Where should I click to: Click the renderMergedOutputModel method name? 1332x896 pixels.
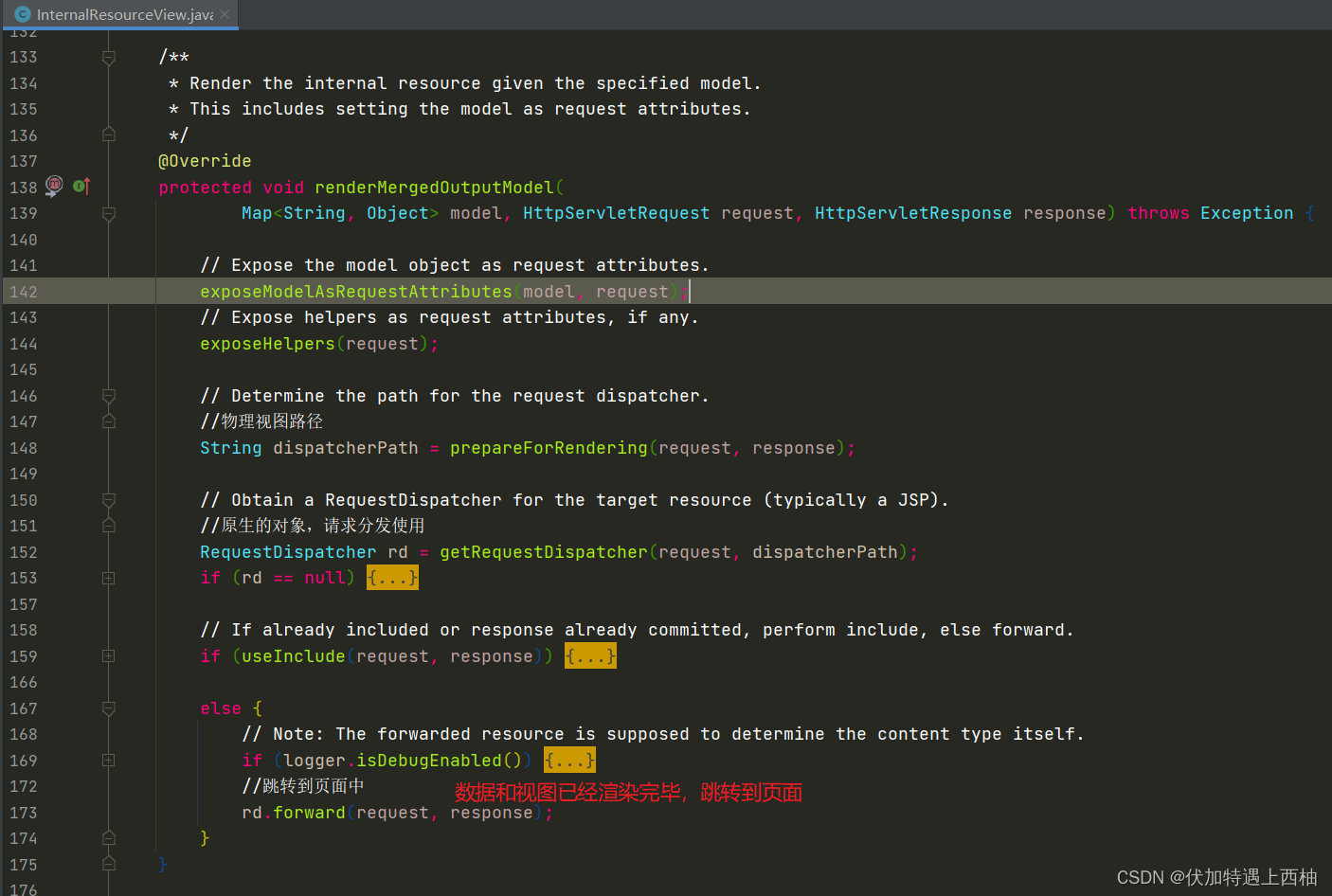[x=434, y=188]
